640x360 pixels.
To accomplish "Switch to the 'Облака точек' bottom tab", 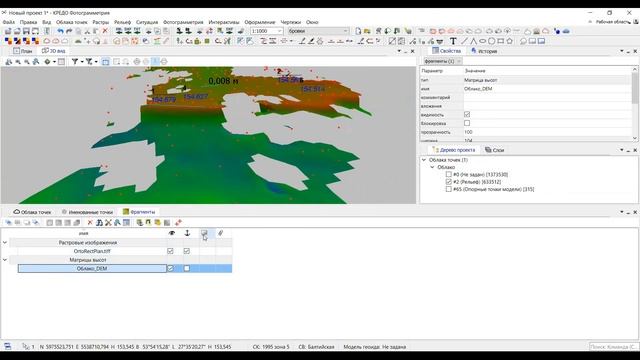I will 32,212.
